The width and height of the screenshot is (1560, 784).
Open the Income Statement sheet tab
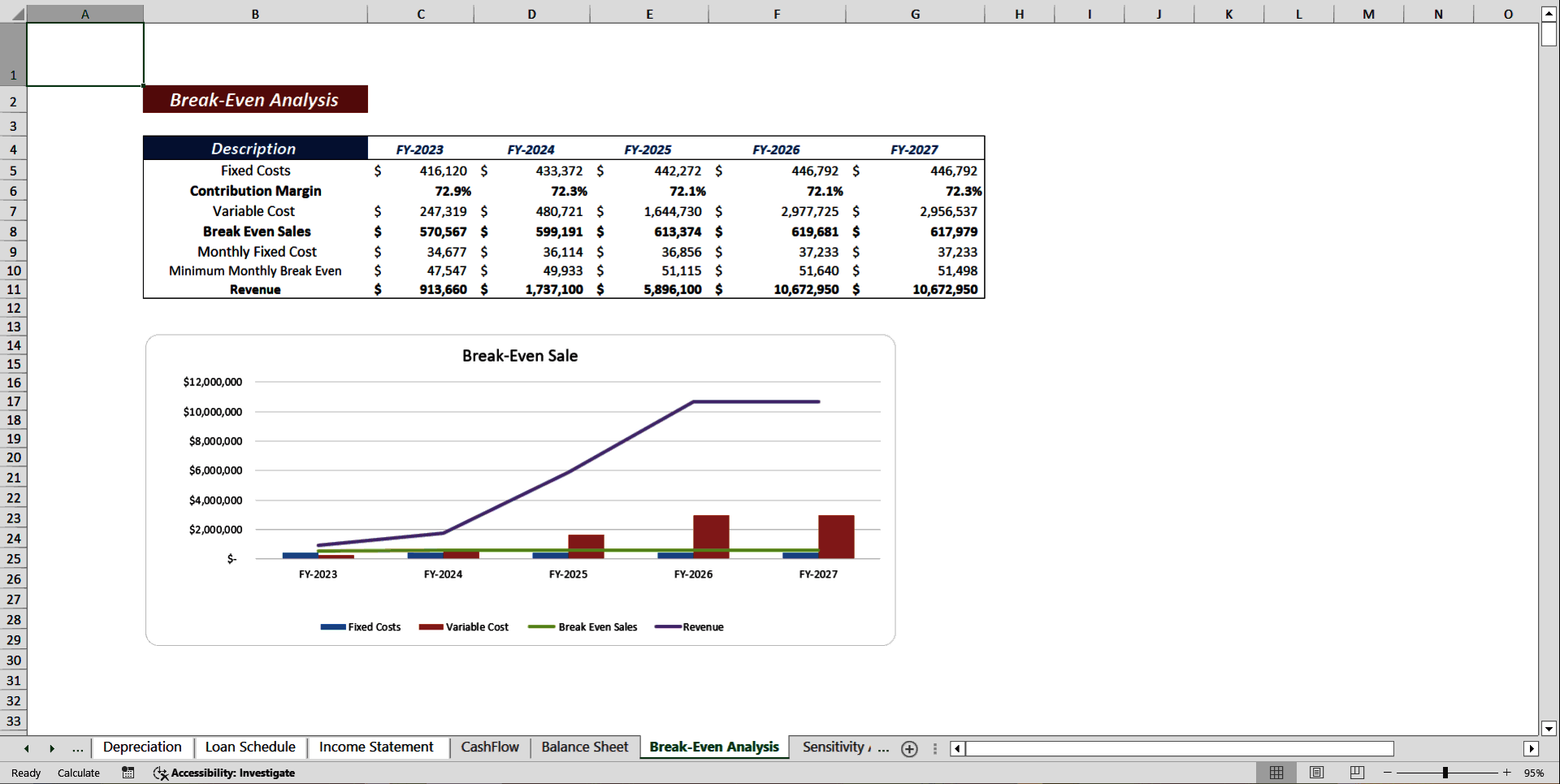[x=376, y=747]
